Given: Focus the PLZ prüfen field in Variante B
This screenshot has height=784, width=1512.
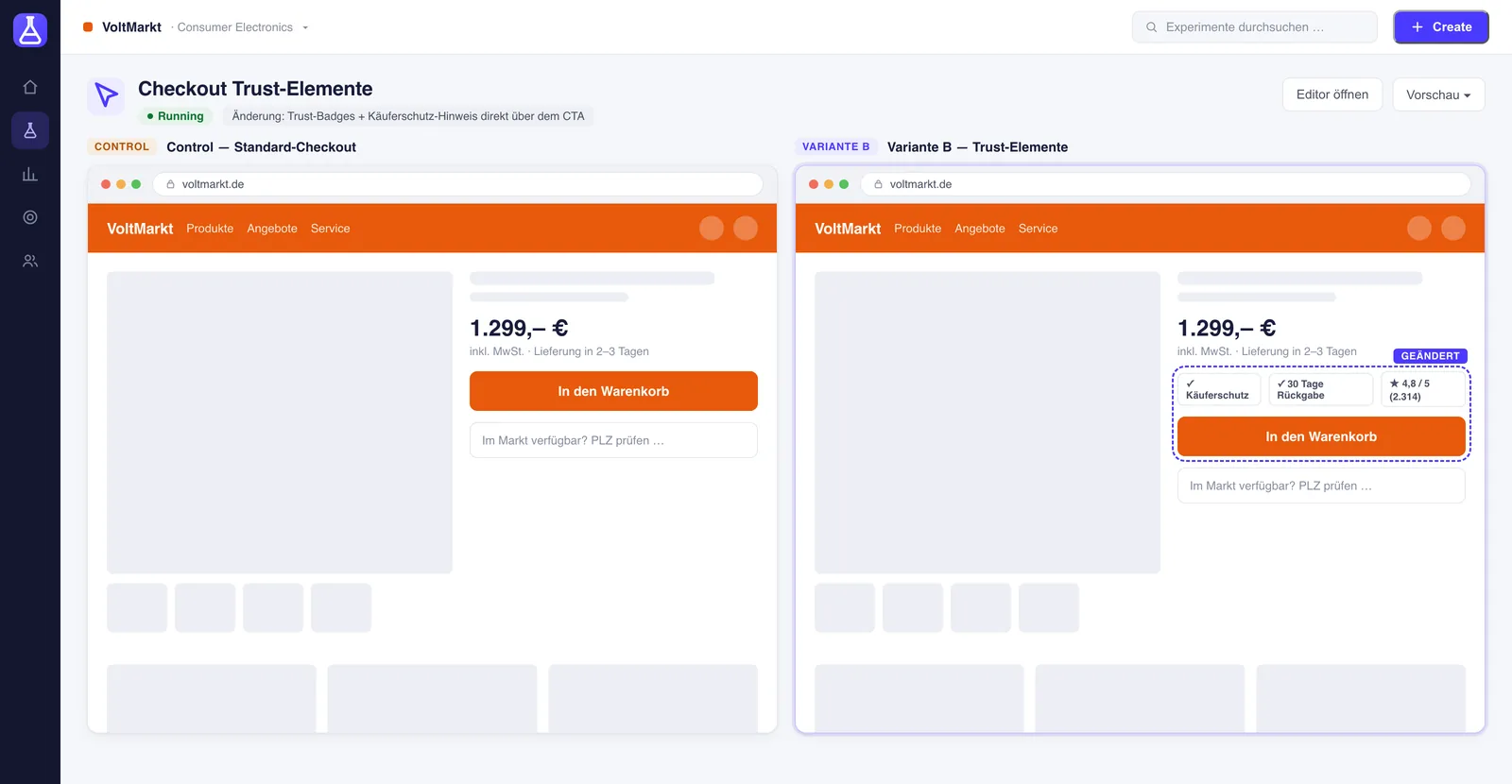Looking at the screenshot, I should point(1321,486).
